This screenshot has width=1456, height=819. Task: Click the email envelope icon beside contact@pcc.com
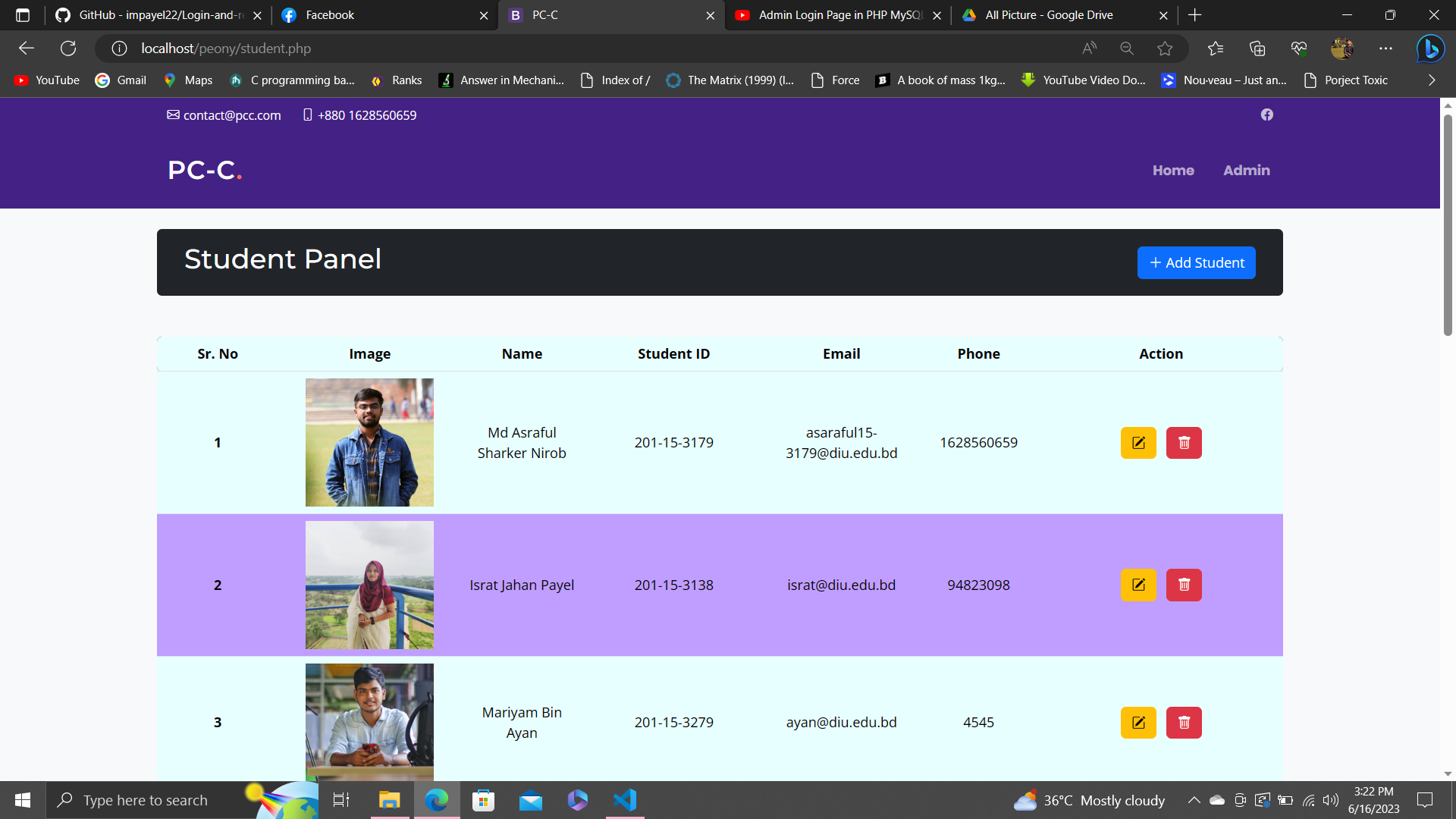coord(173,115)
